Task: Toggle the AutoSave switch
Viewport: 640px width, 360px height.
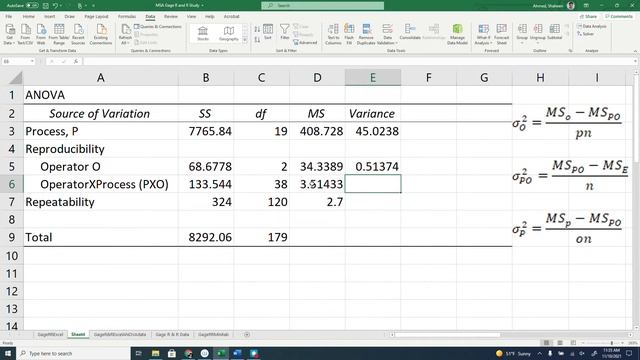Action: (x=32, y=6)
